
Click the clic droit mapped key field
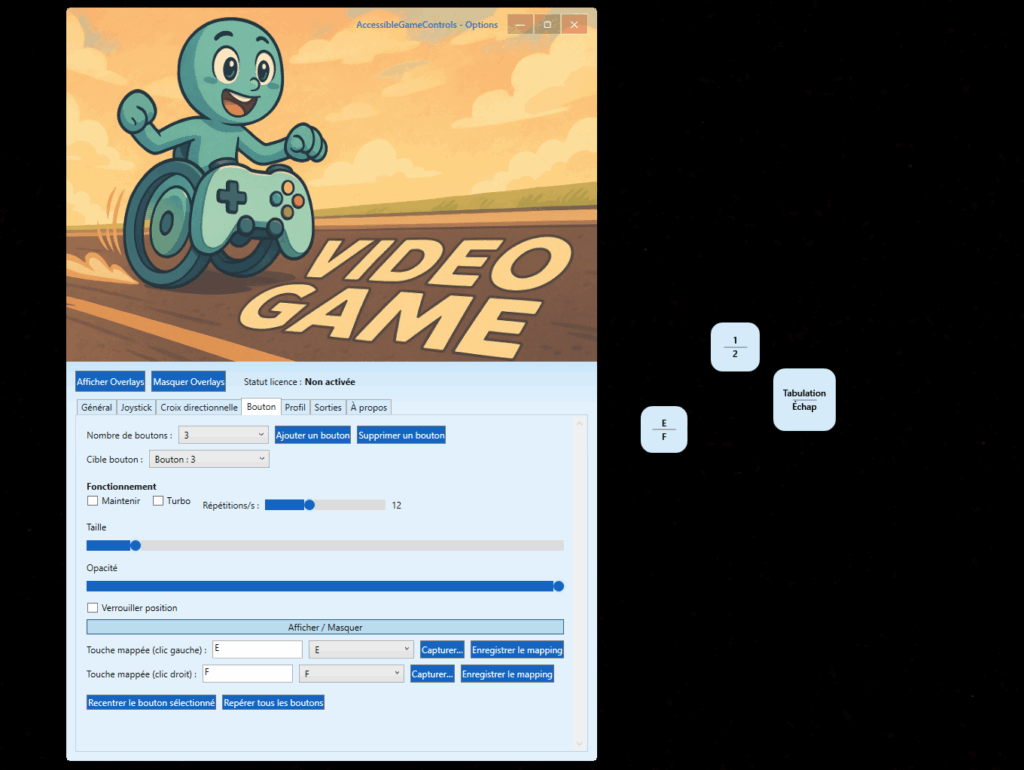coord(247,674)
